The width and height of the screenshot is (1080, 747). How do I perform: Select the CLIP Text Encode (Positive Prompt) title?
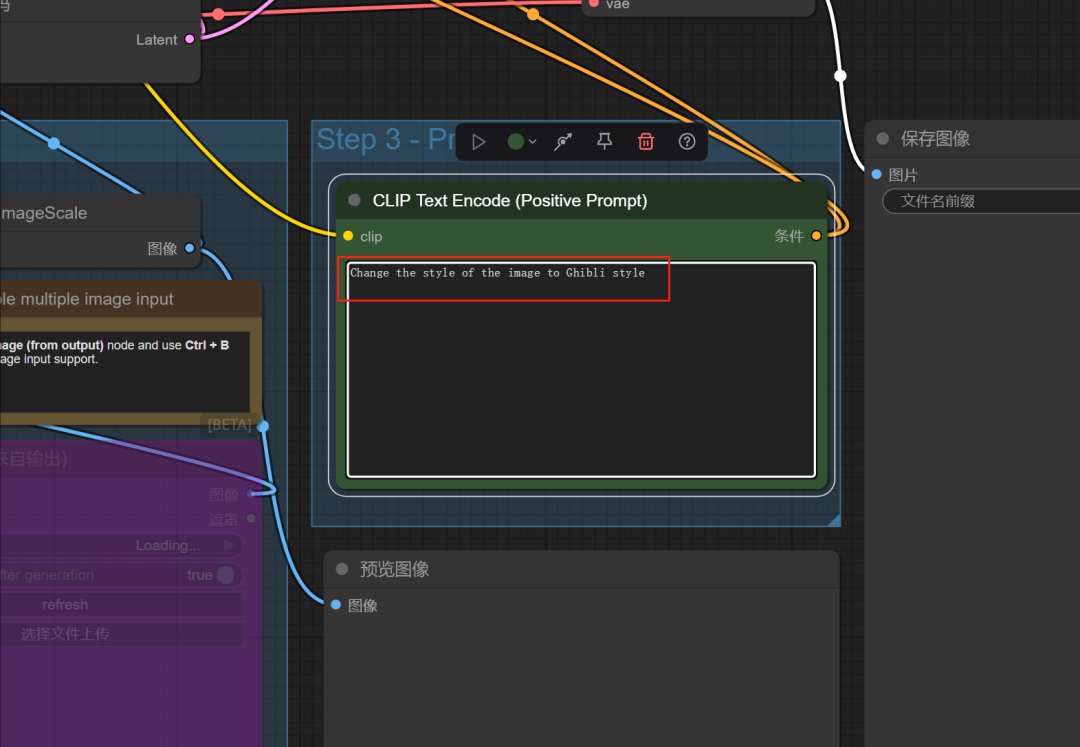click(510, 200)
